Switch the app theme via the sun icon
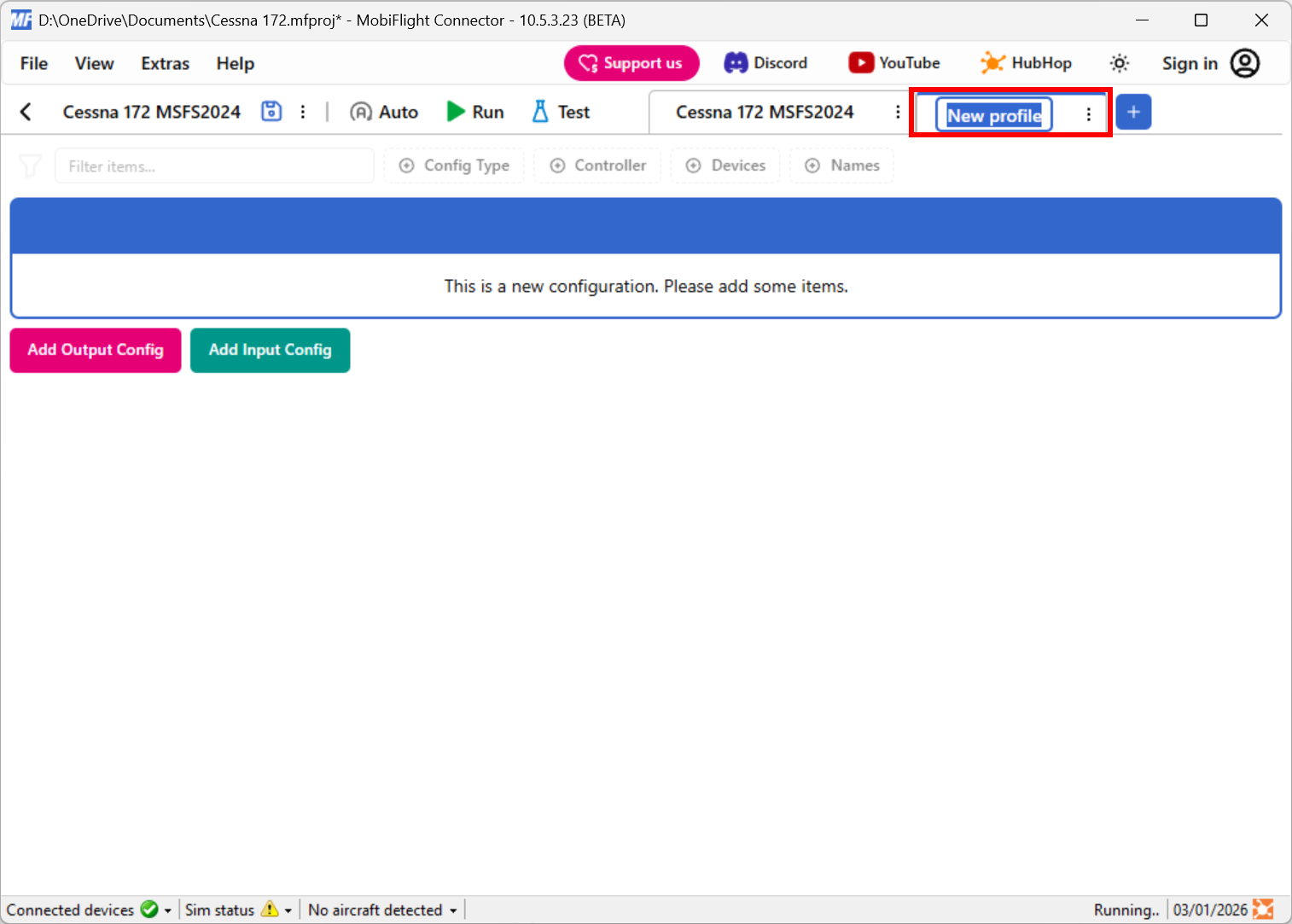The height and width of the screenshot is (924, 1292). click(x=1119, y=62)
